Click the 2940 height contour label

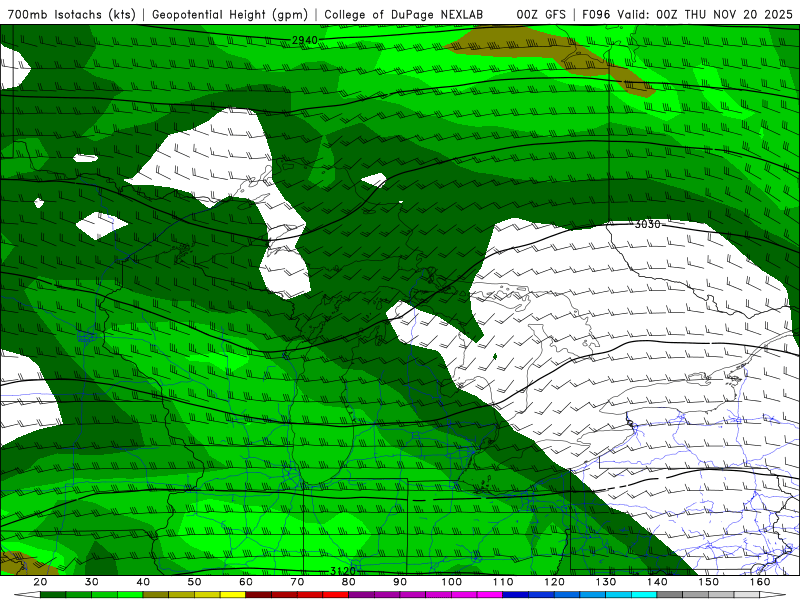(x=305, y=40)
